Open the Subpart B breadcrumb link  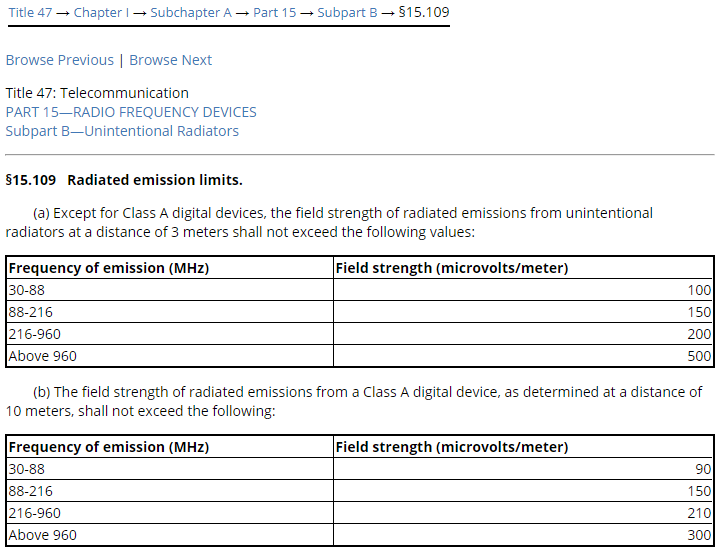point(347,13)
